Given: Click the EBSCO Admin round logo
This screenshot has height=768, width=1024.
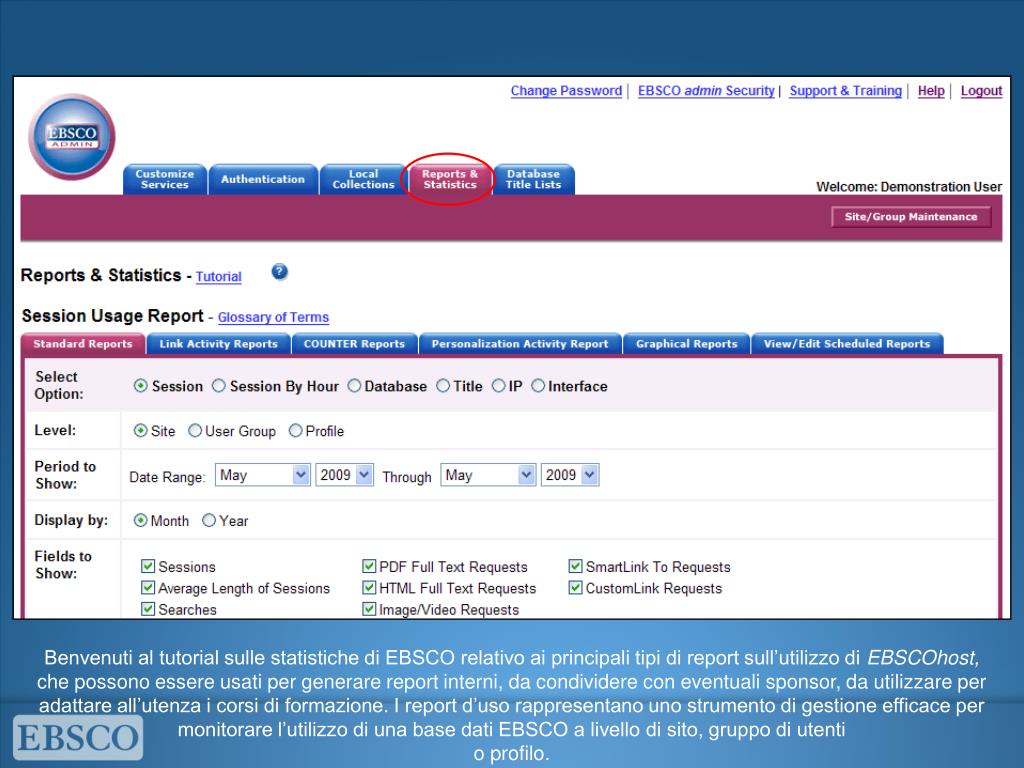Looking at the screenshot, I should [x=72, y=136].
